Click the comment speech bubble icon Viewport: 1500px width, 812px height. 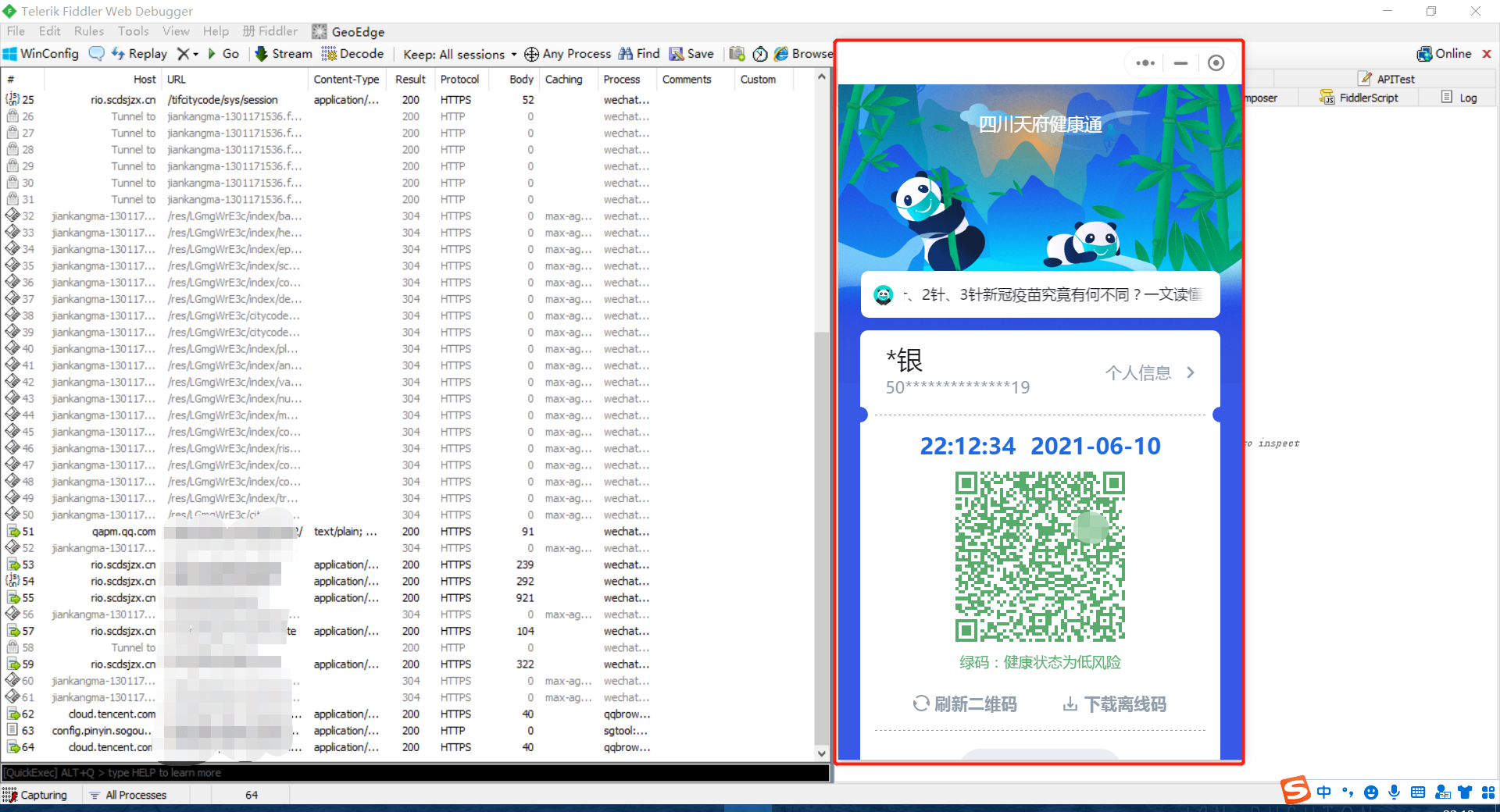[97, 54]
